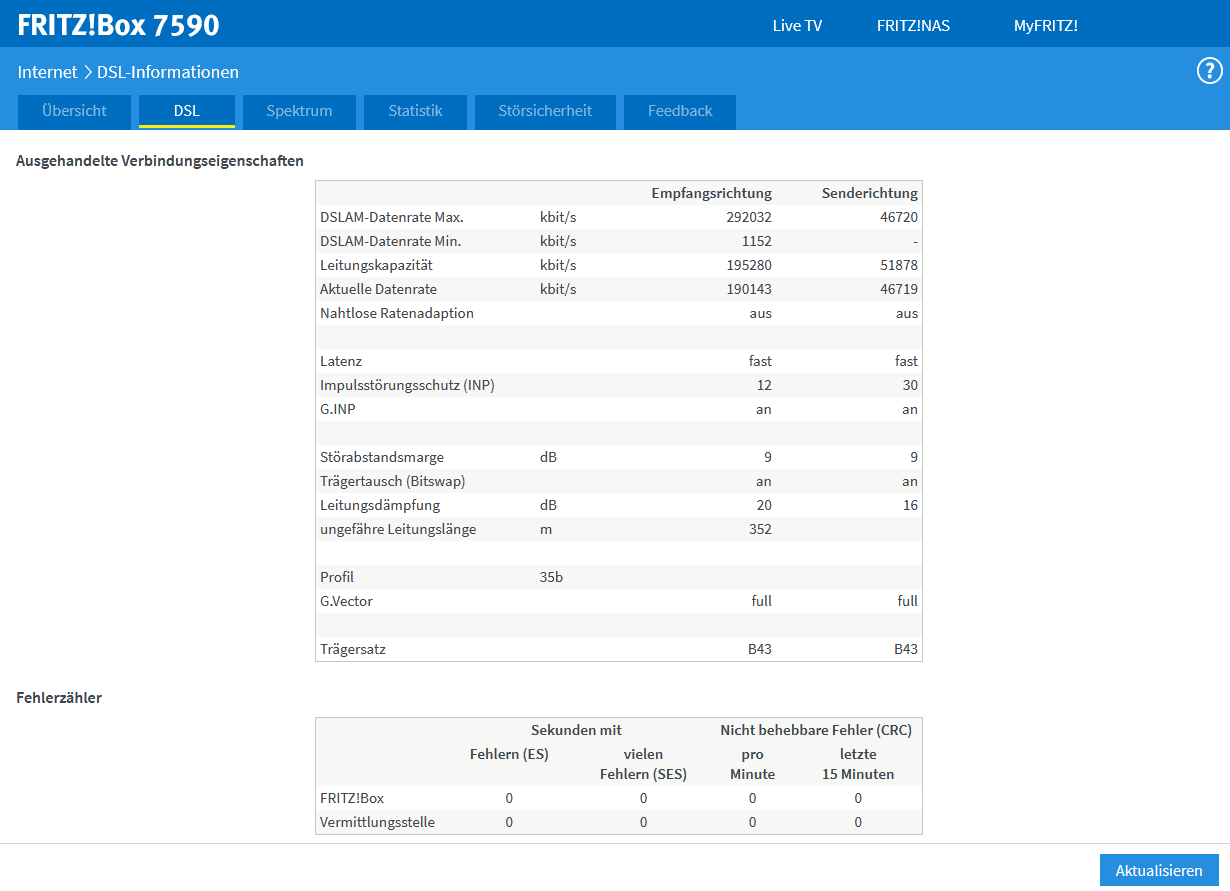Click the Fehlern (ES) column header

coord(509,754)
